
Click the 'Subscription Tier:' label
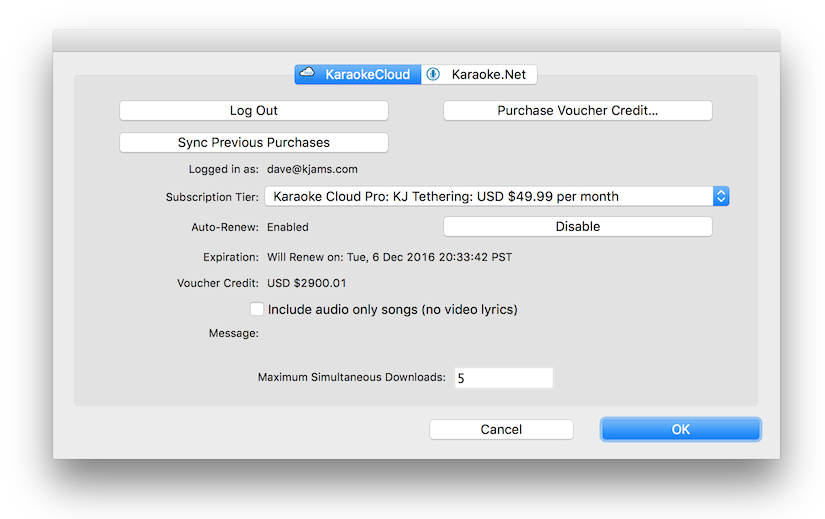click(x=212, y=197)
